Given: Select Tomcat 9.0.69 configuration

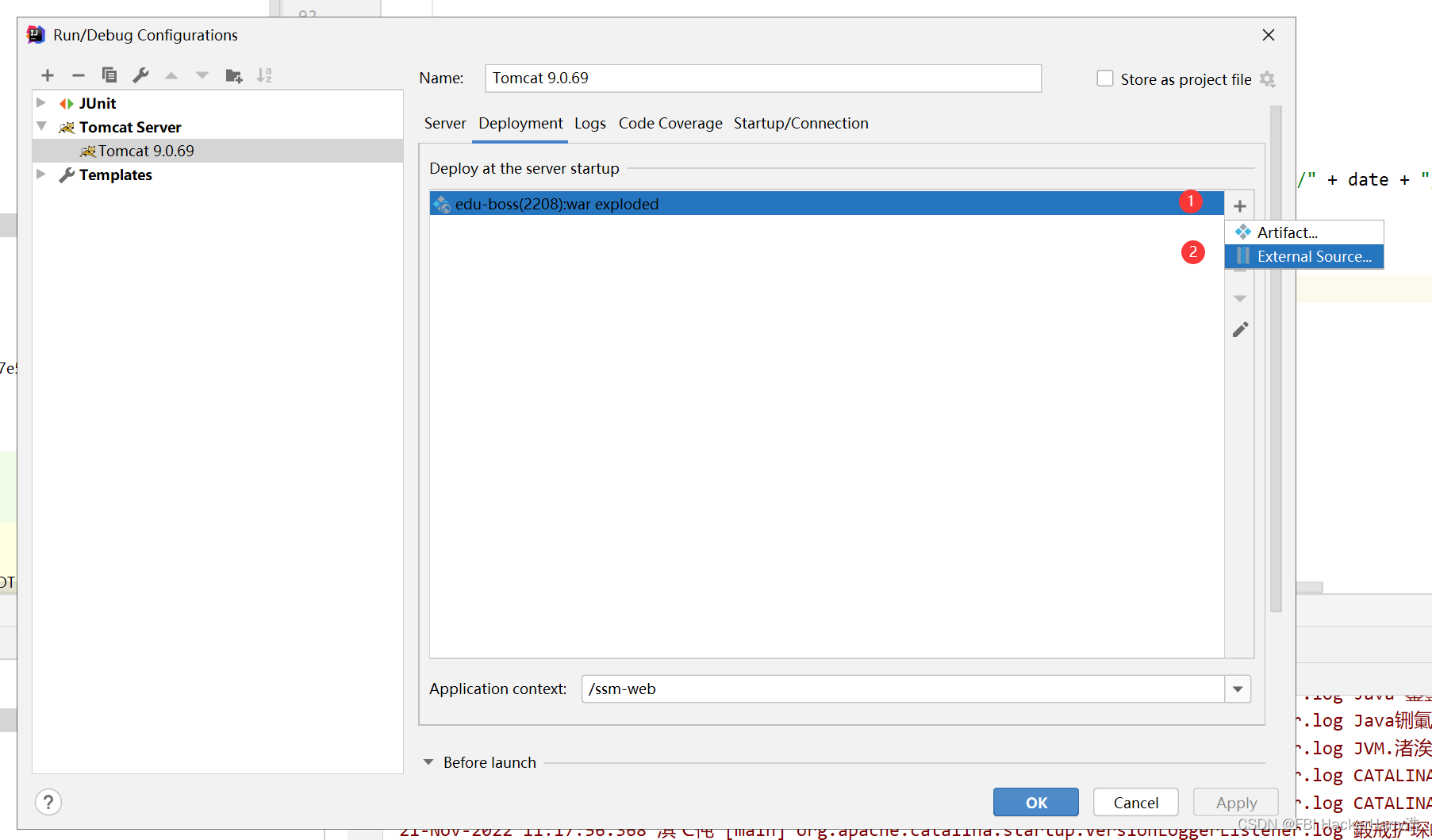Looking at the screenshot, I should pyautogui.click(x=217, y=151).
